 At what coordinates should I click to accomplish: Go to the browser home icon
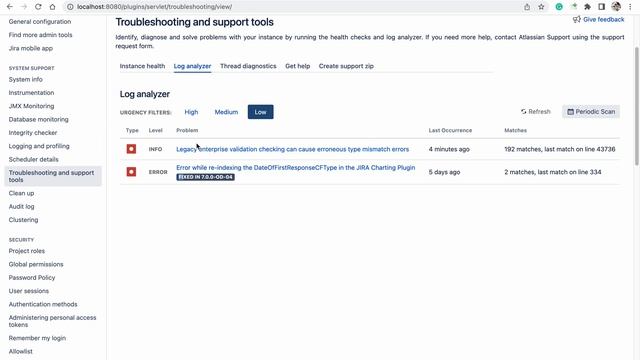pyautogui.click(x=52, y=7)
